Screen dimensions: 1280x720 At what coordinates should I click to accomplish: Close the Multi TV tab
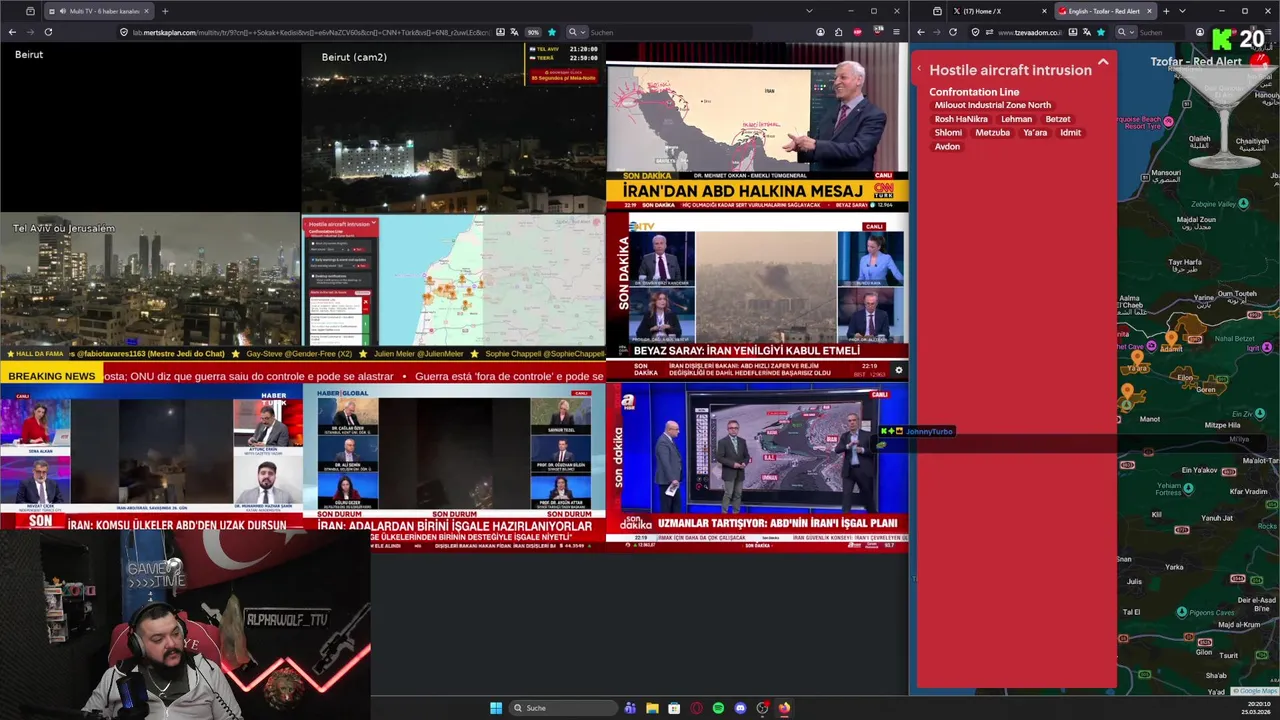(x=146, y=11)
